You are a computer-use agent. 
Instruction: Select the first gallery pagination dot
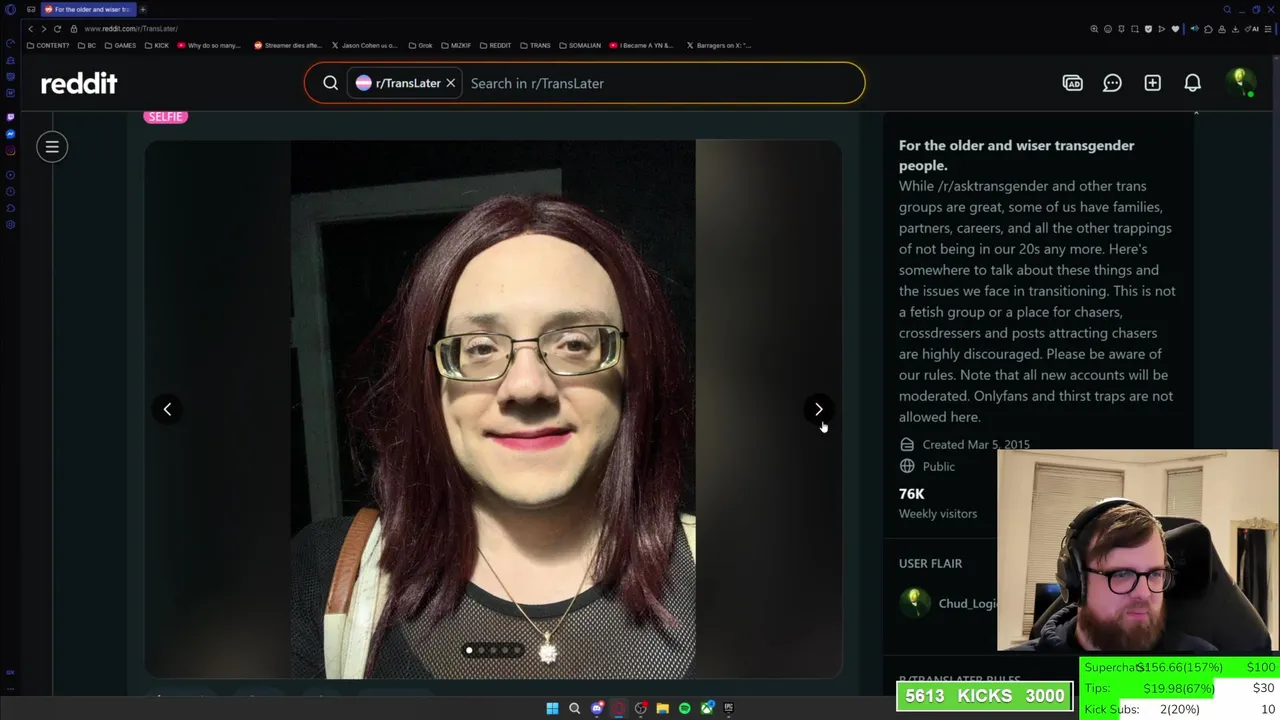(x=469, y=650)
